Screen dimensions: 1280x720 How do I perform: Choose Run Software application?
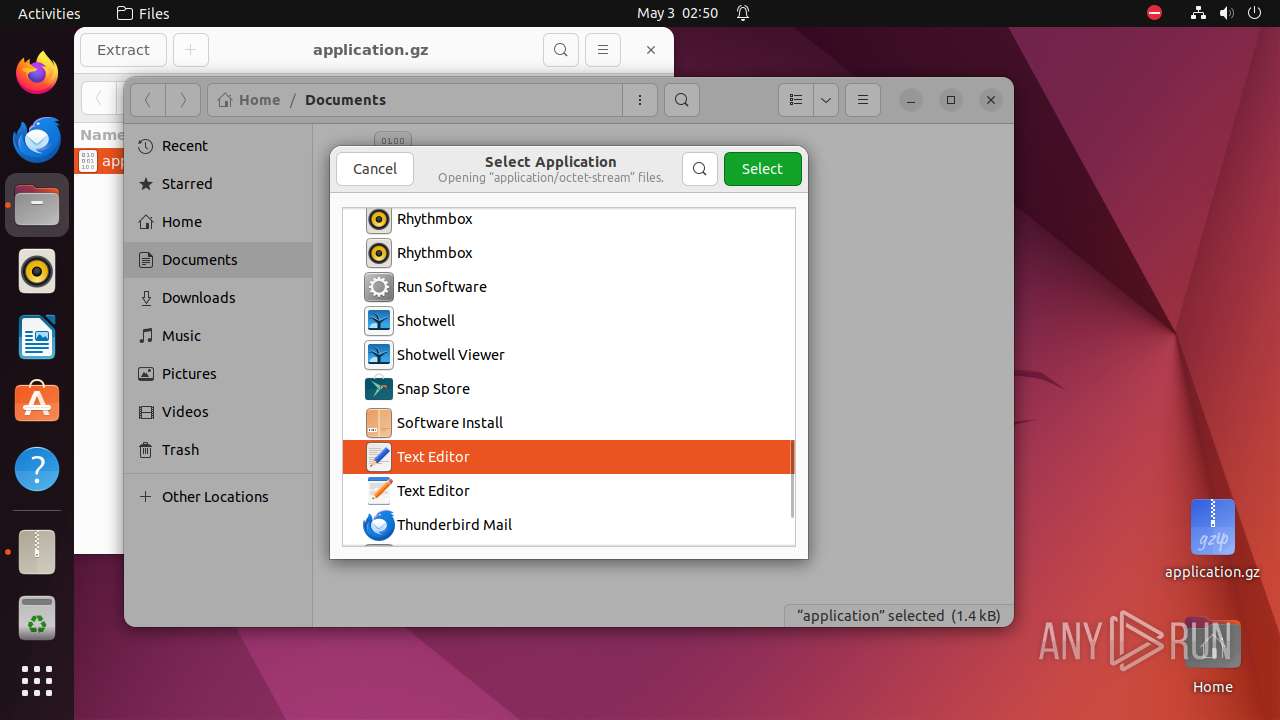(x=568, y=287)
